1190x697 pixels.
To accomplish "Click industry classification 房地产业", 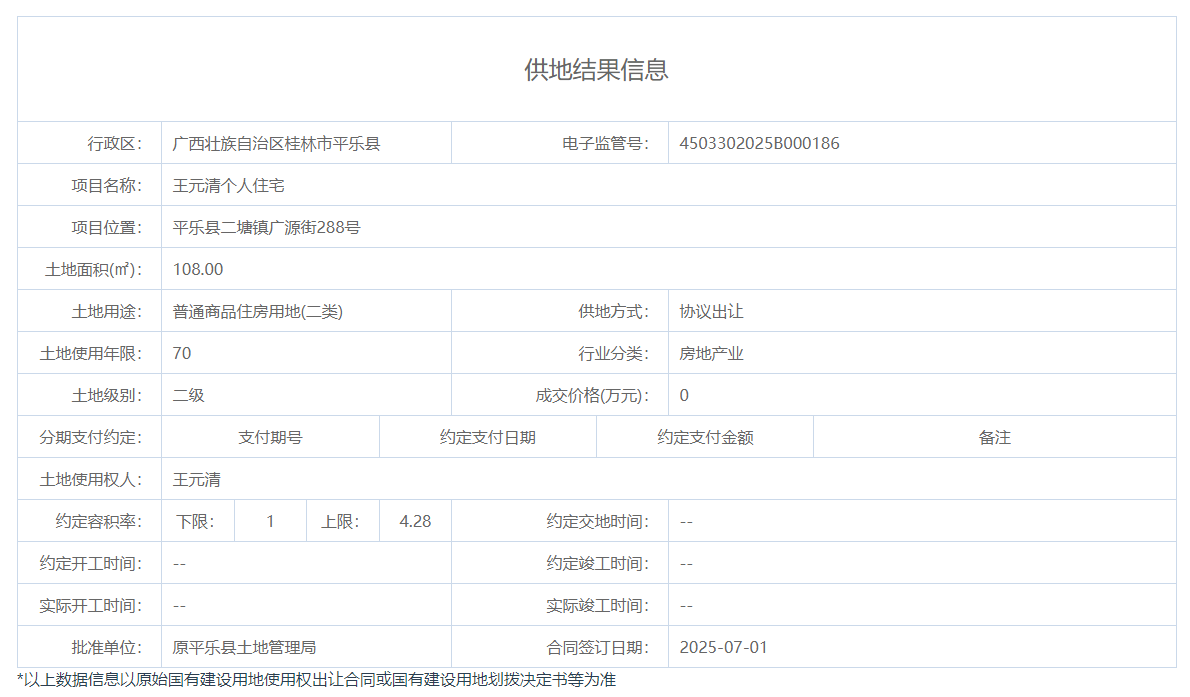I will [711, 353].
